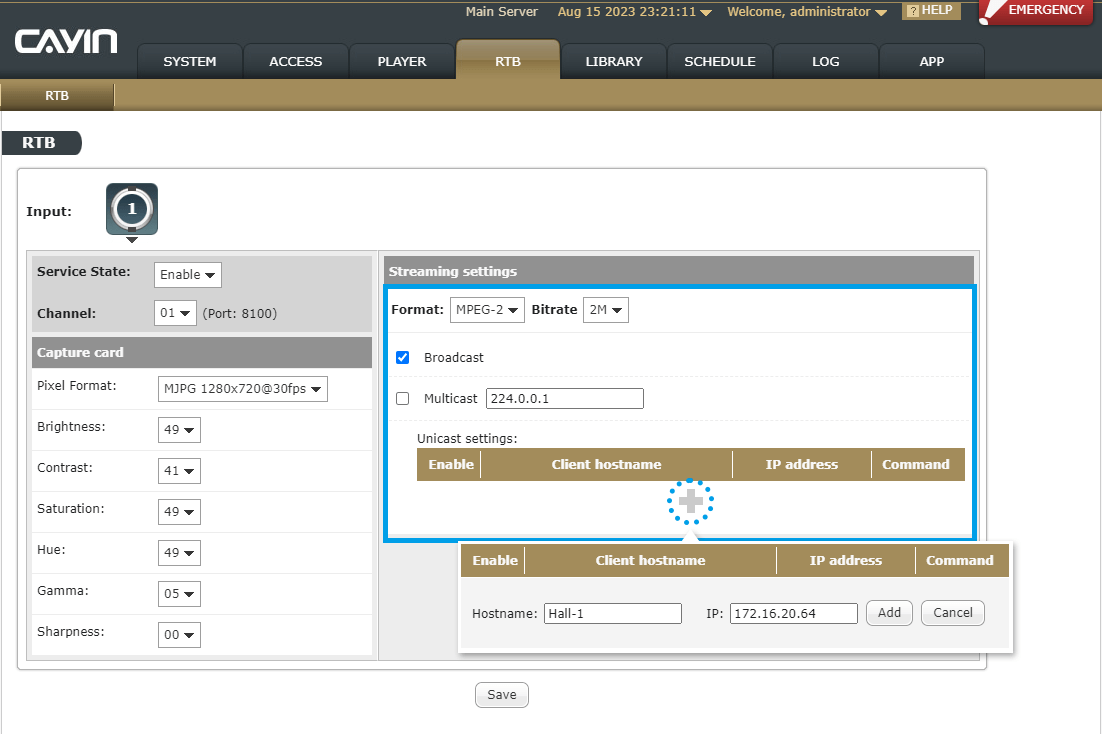Click the Add button

tap(889, 612)
